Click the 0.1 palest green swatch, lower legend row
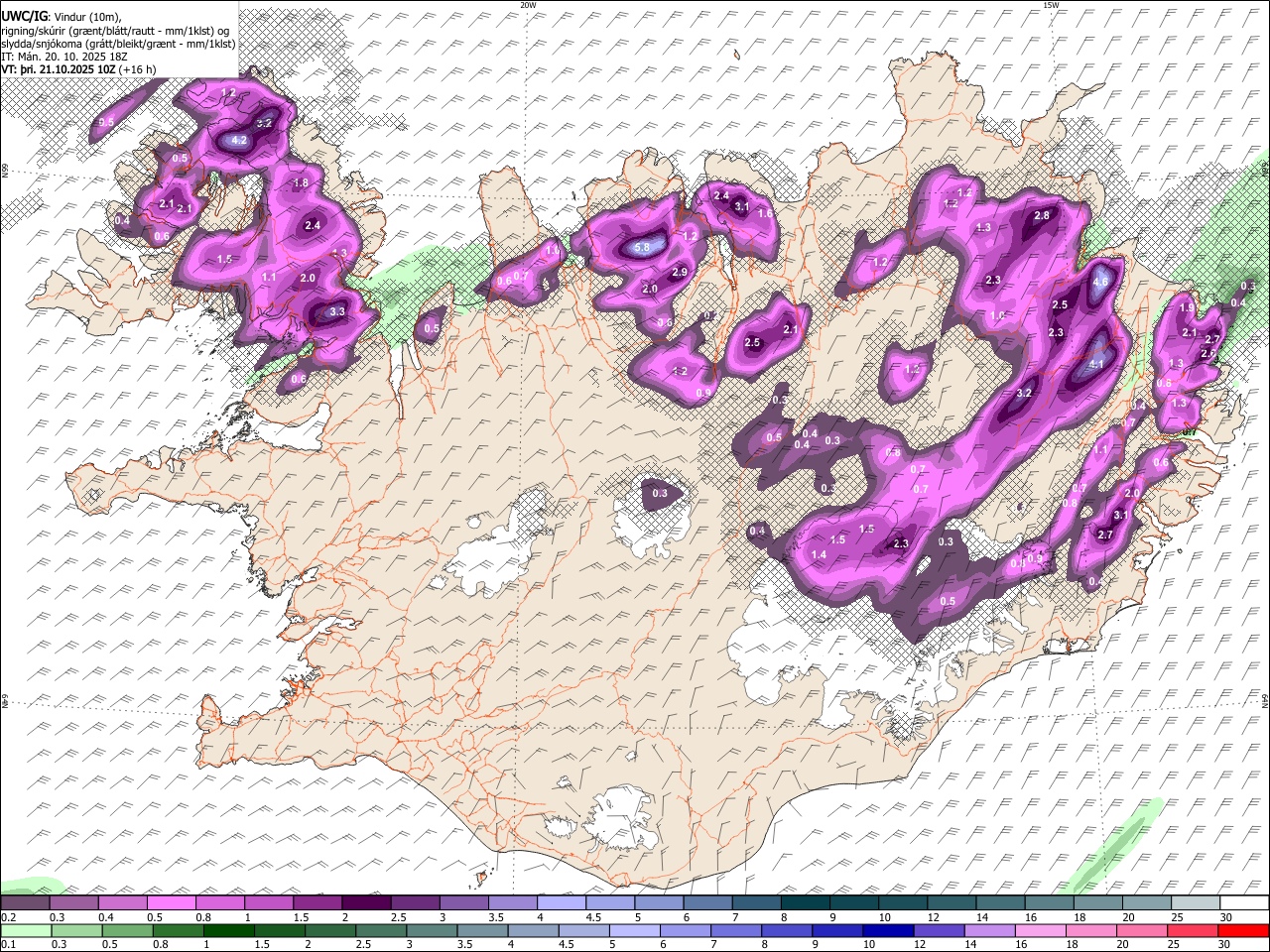This screenshot has width=1270, height=952. click(x=25, y=930)
